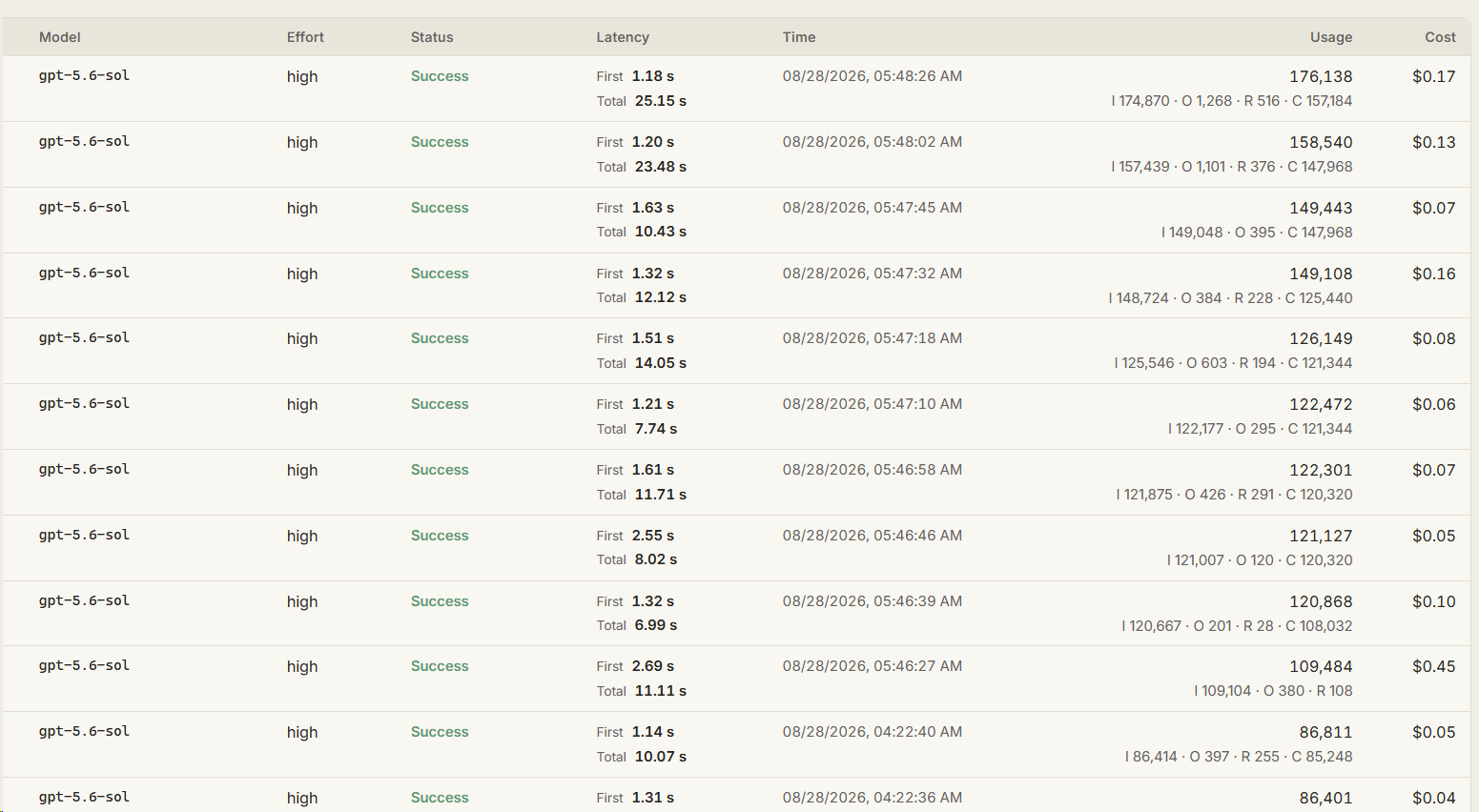Image resolution: width=1479 pixels, height=812 pixels.
Task: Click the first-token latency 1.18 s
Action: pos(653,76)
